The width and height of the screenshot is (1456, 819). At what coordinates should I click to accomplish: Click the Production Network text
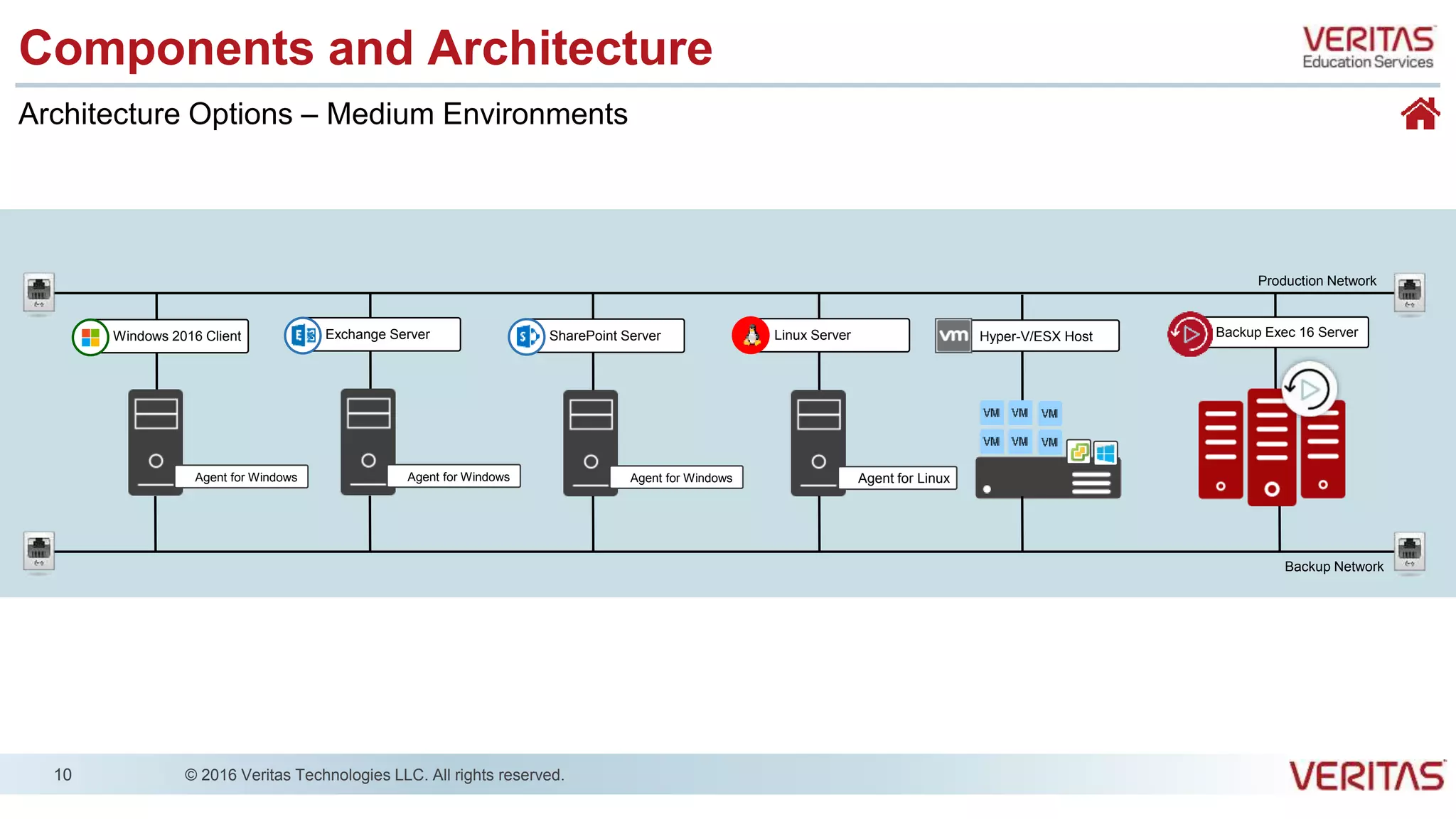[x=1317, y=281]
